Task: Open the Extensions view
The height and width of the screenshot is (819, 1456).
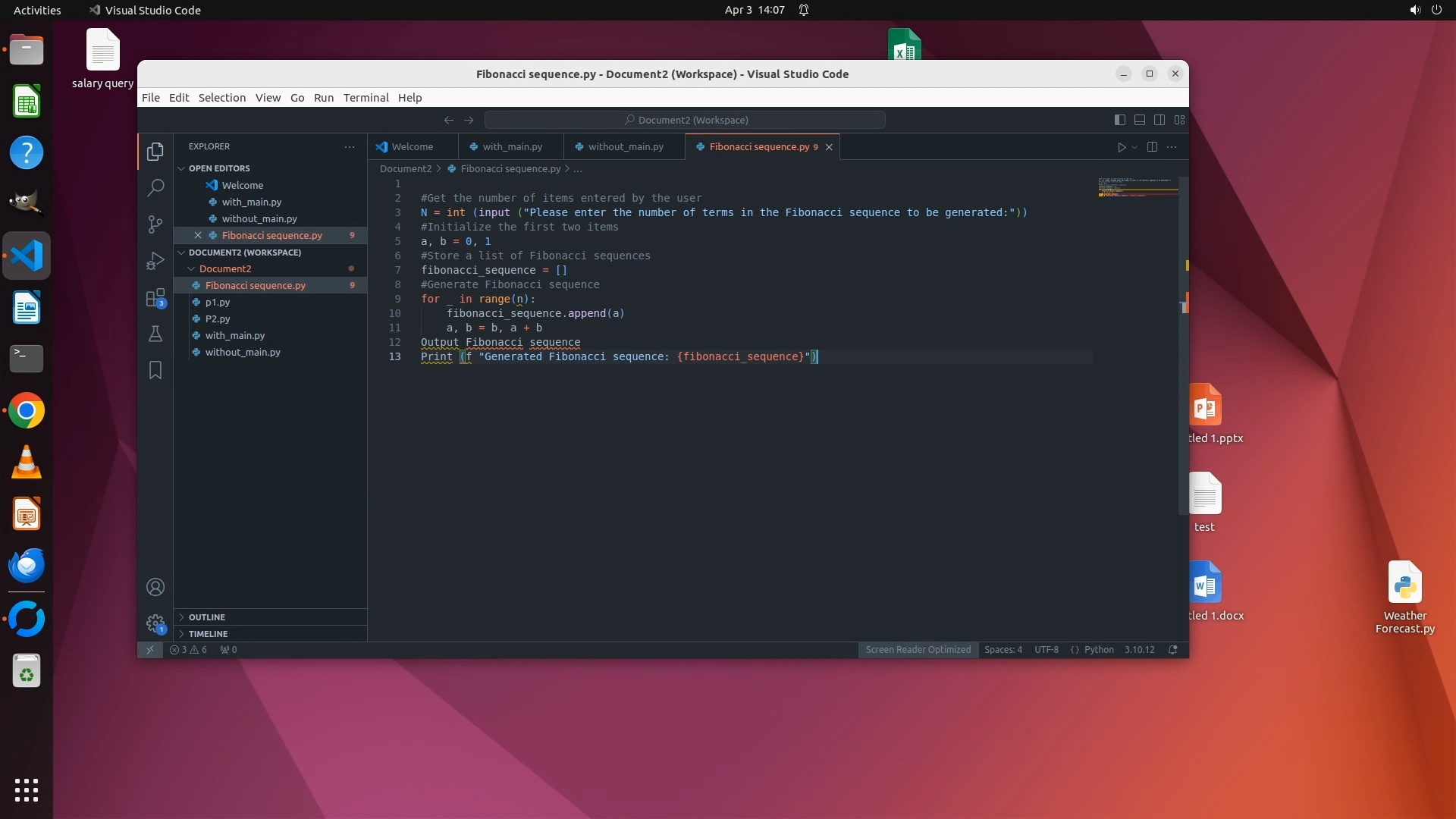Action: tap(155, 297)
